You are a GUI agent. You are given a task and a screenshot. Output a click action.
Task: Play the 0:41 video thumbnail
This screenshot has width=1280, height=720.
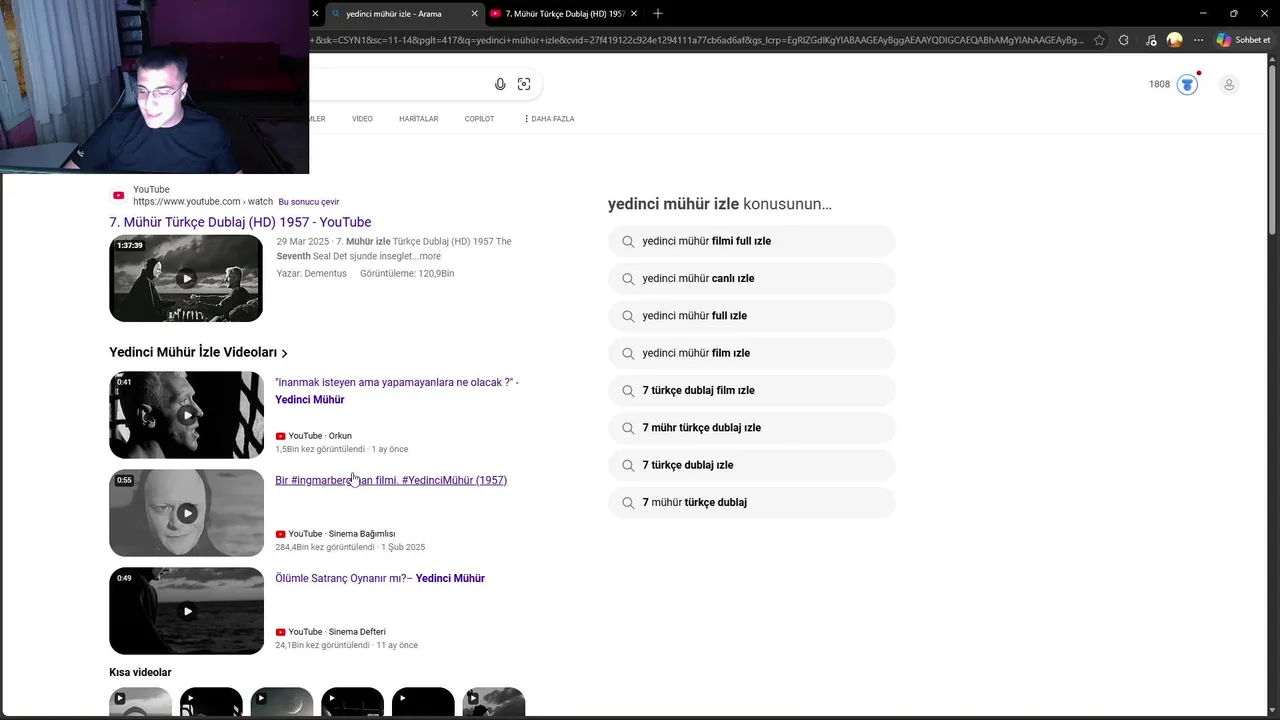tap(186, 415)
